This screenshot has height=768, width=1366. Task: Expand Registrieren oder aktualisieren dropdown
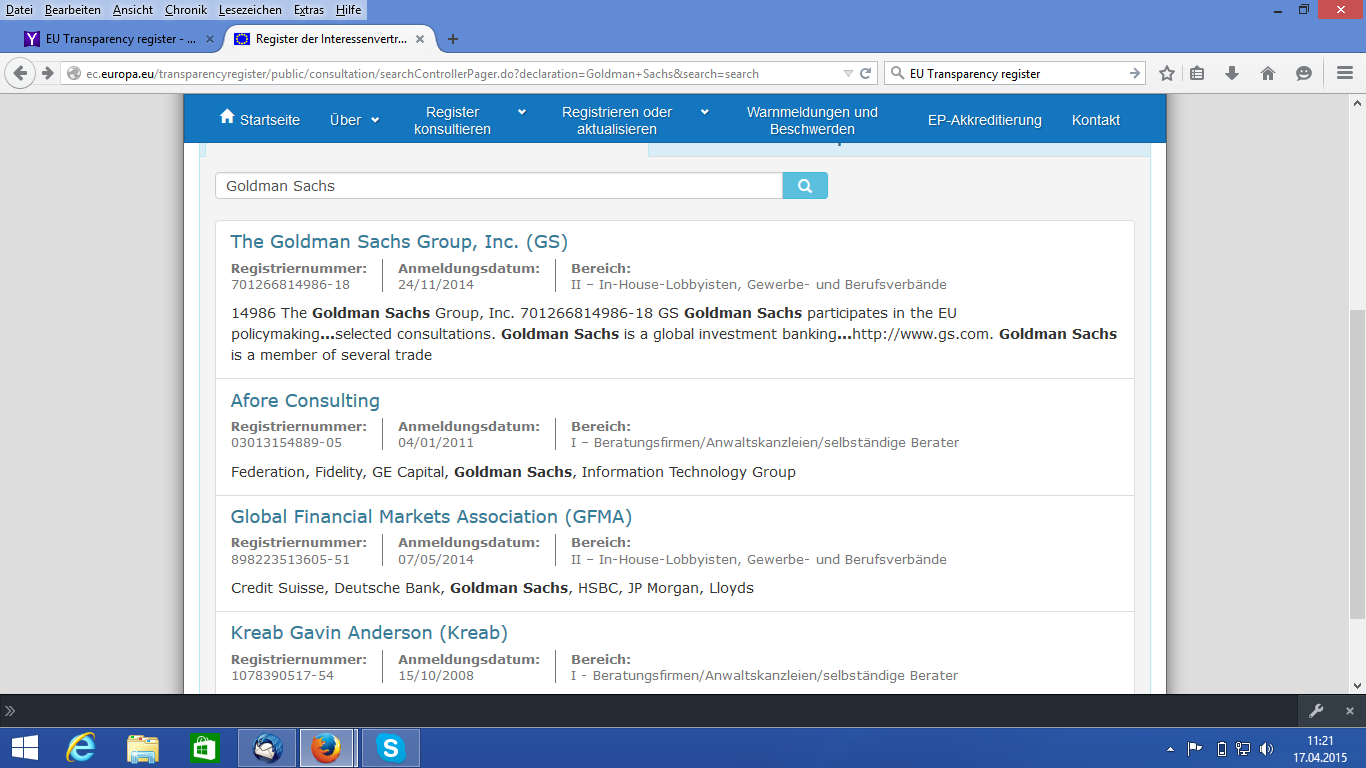click(x=635, y=120)
